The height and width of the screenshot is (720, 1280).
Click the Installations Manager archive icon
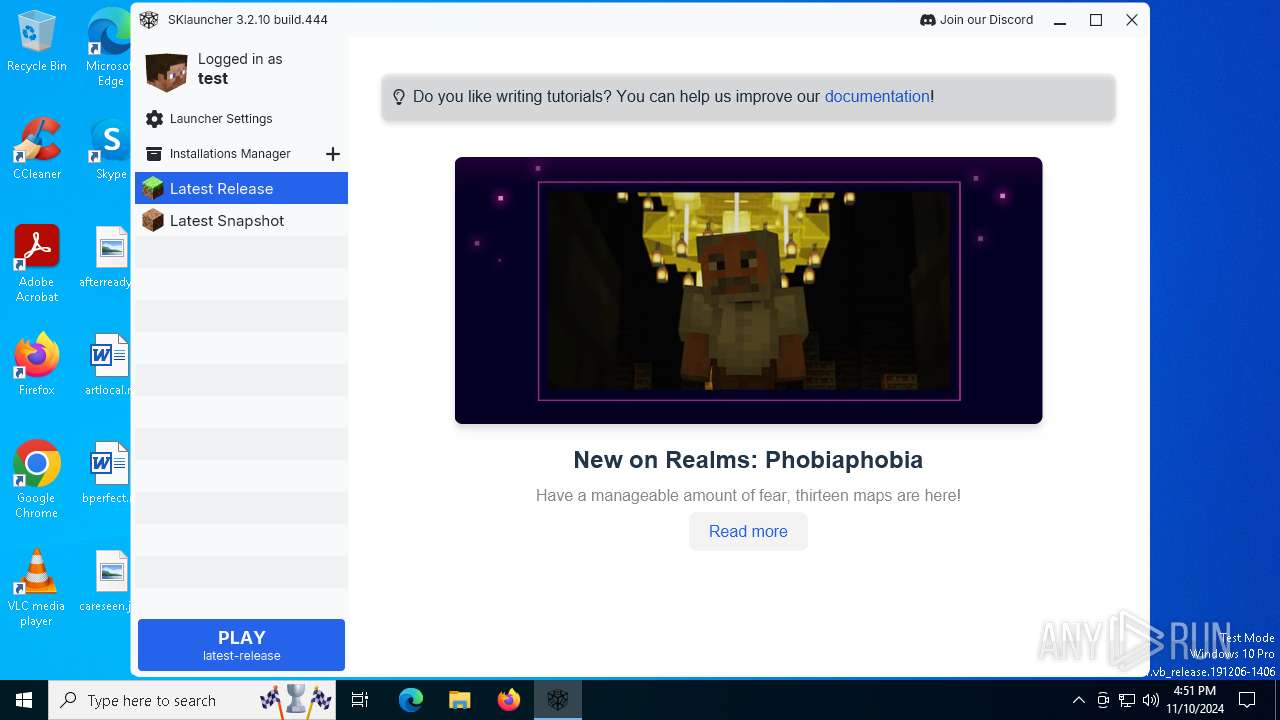tap(154, 154)
